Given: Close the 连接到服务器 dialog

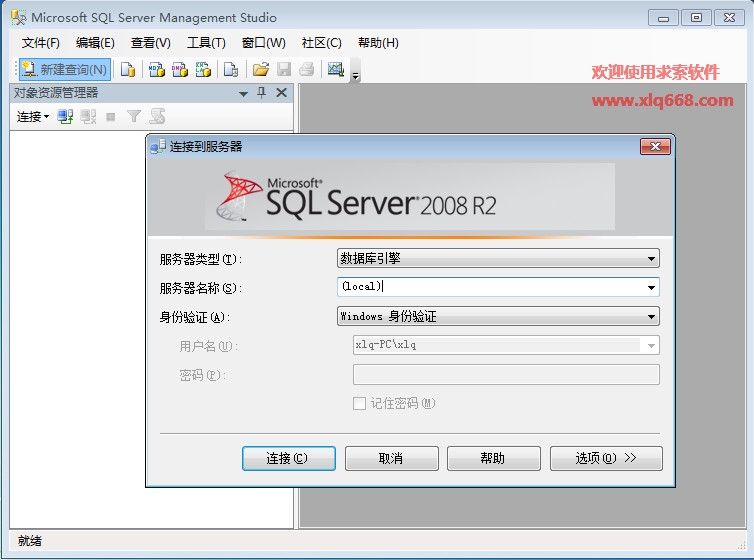Looking at the screenshot, I should (655, 147).
